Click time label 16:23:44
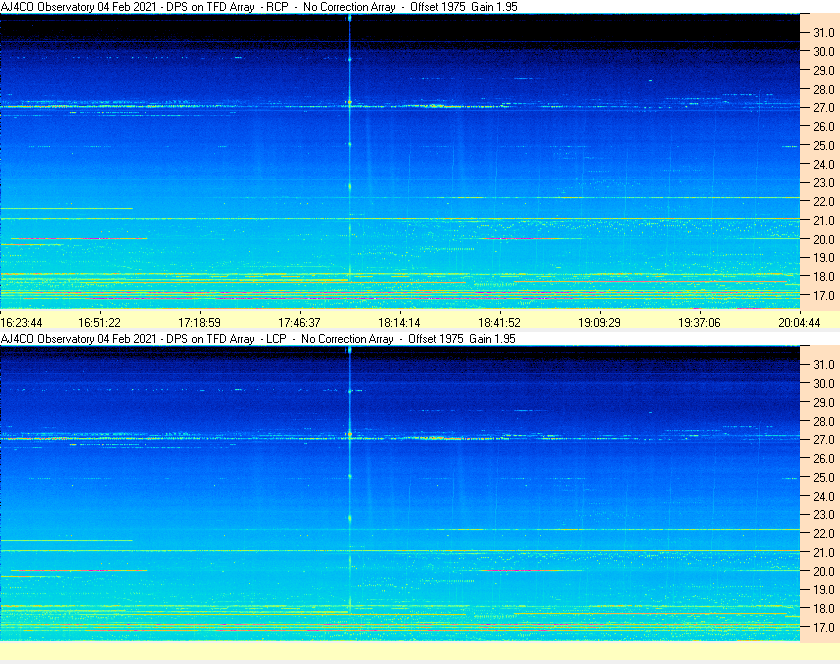 (21, 323)
